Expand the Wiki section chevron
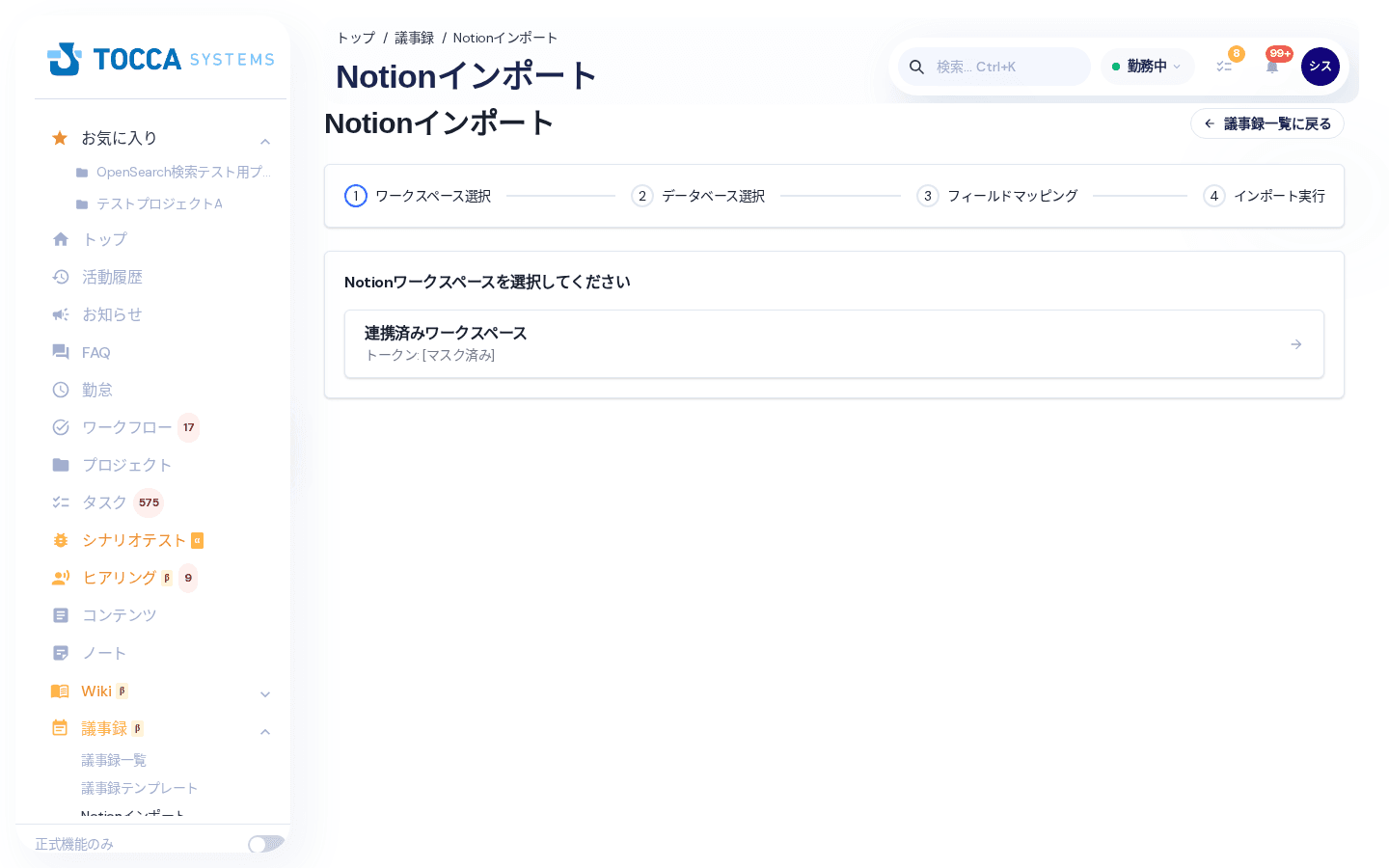This screenshot has height=868, width=1389. (265, 694)
